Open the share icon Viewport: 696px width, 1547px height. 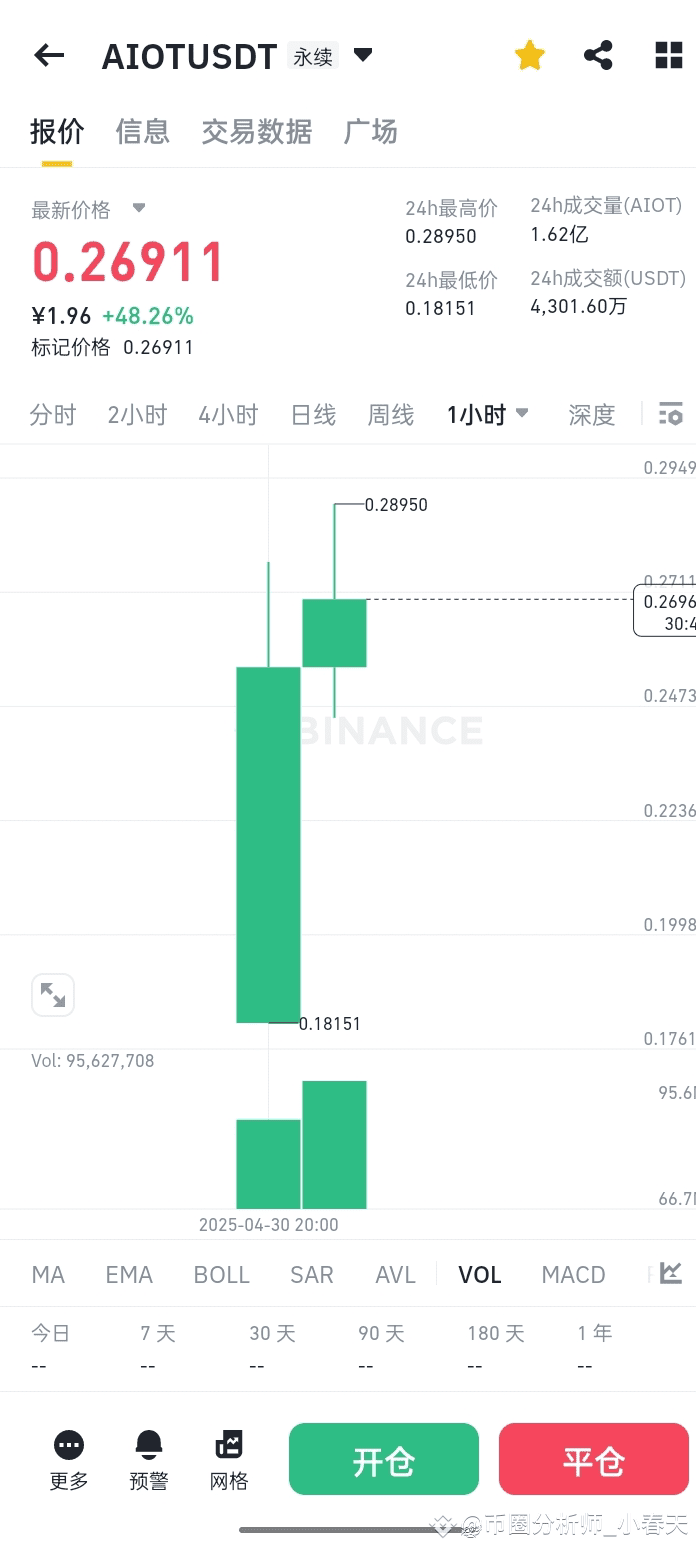pos(598,55)
